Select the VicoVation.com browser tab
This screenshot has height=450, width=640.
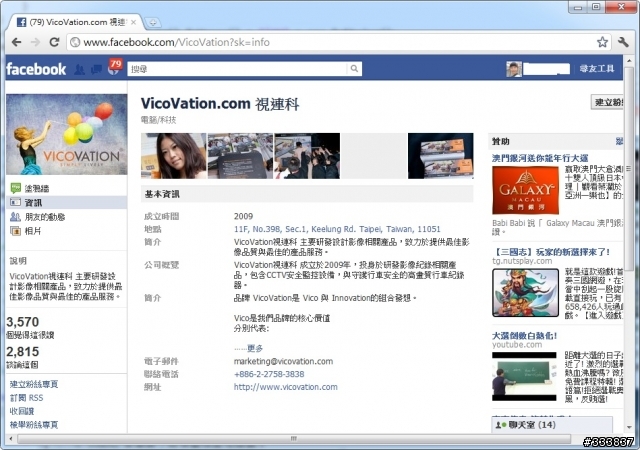point(77,22)
